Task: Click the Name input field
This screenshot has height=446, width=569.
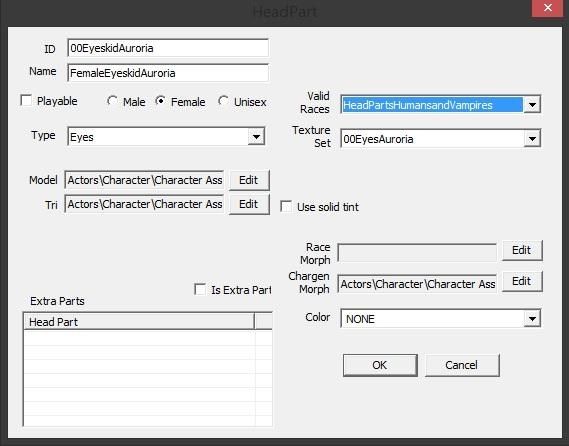Action: [168, 73]
